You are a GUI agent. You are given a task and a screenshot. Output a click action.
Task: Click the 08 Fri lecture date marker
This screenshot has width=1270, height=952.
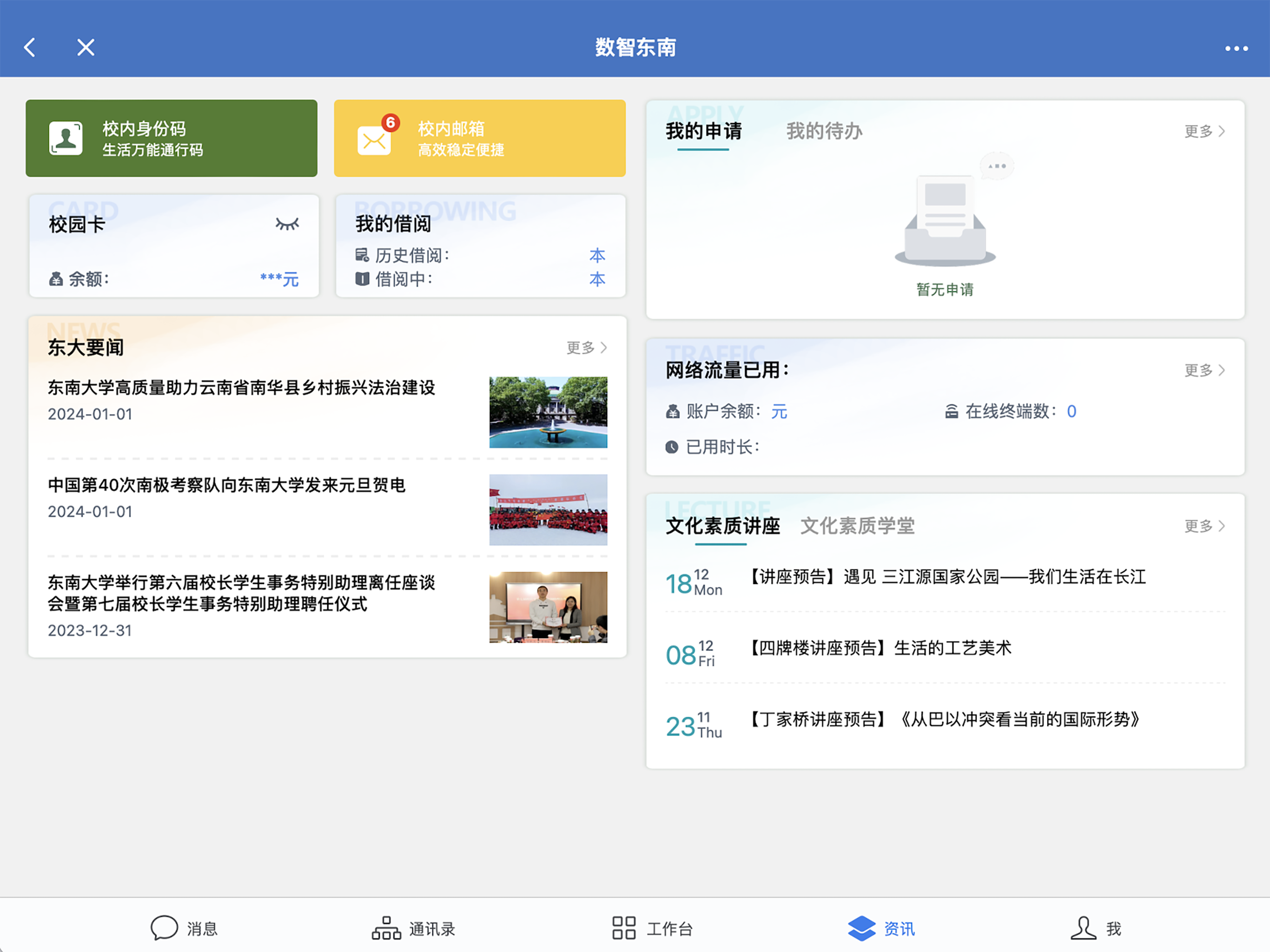pyautogui.click(x=690, y=654)
